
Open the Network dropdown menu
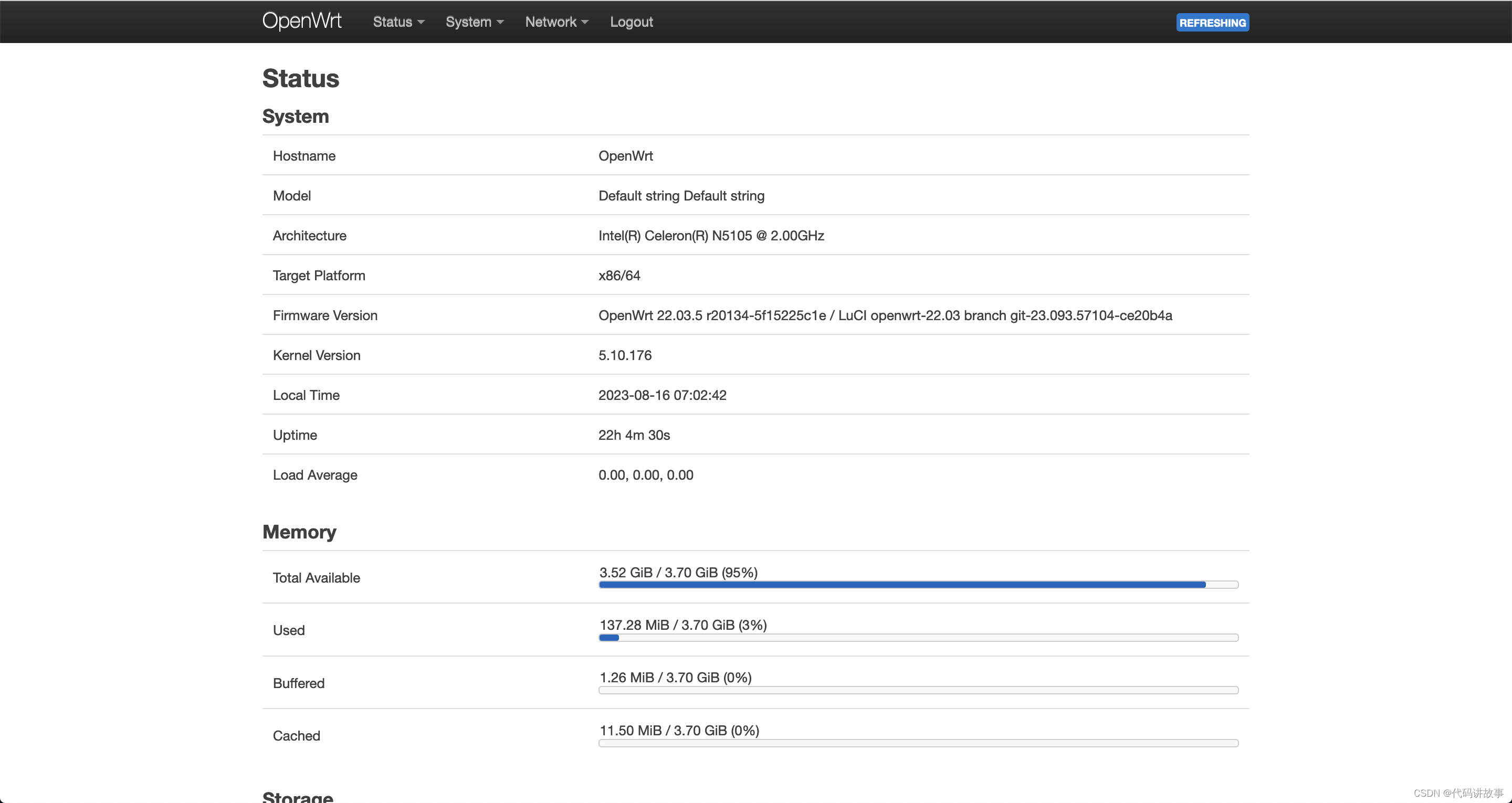[556, 22]
